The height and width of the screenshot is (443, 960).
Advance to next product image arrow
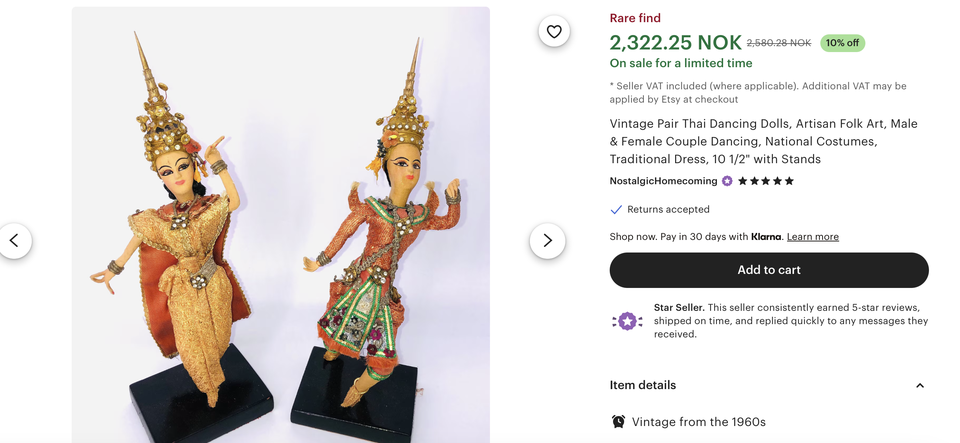(x=547, y=240)
